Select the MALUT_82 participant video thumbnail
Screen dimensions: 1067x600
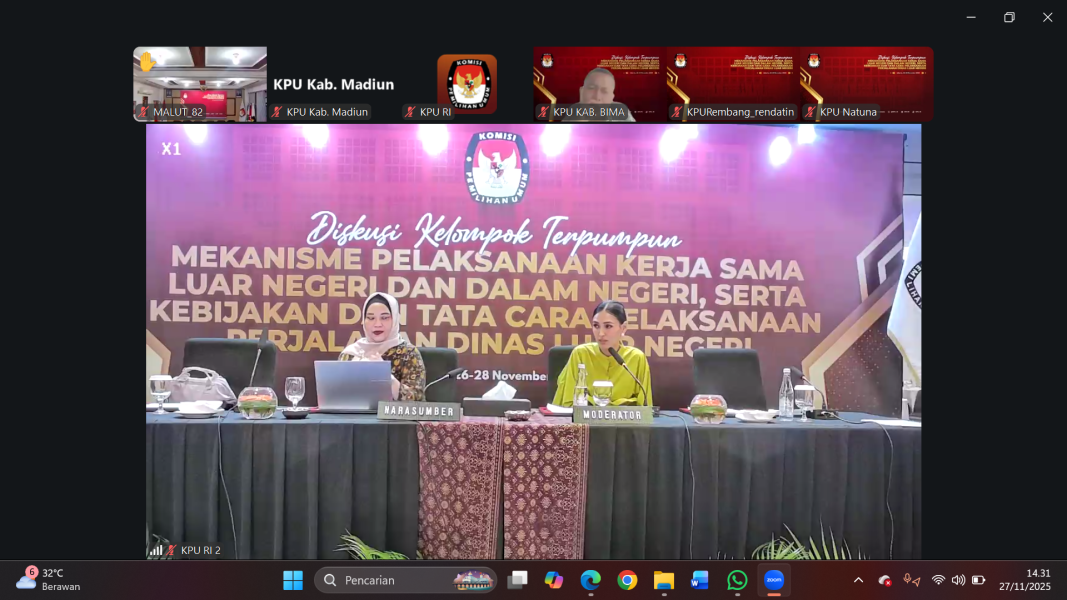[x=200, y=83]
